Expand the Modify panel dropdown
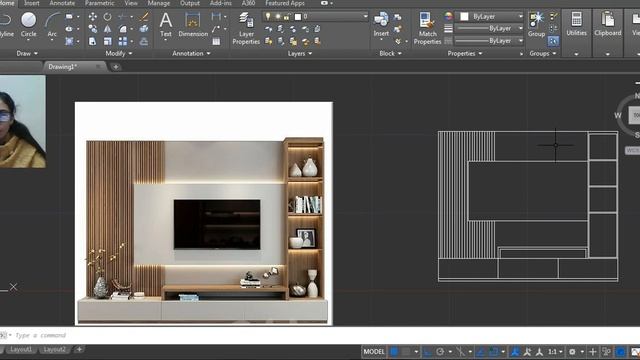 coord(119,53)
